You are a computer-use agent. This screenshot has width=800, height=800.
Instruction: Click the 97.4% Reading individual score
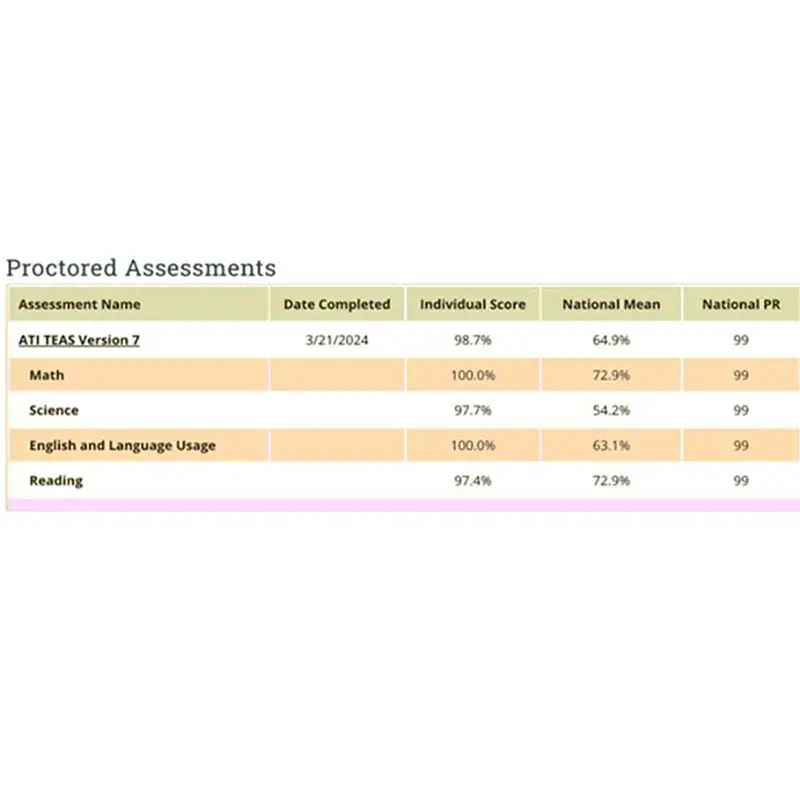[x=472, y=480]
